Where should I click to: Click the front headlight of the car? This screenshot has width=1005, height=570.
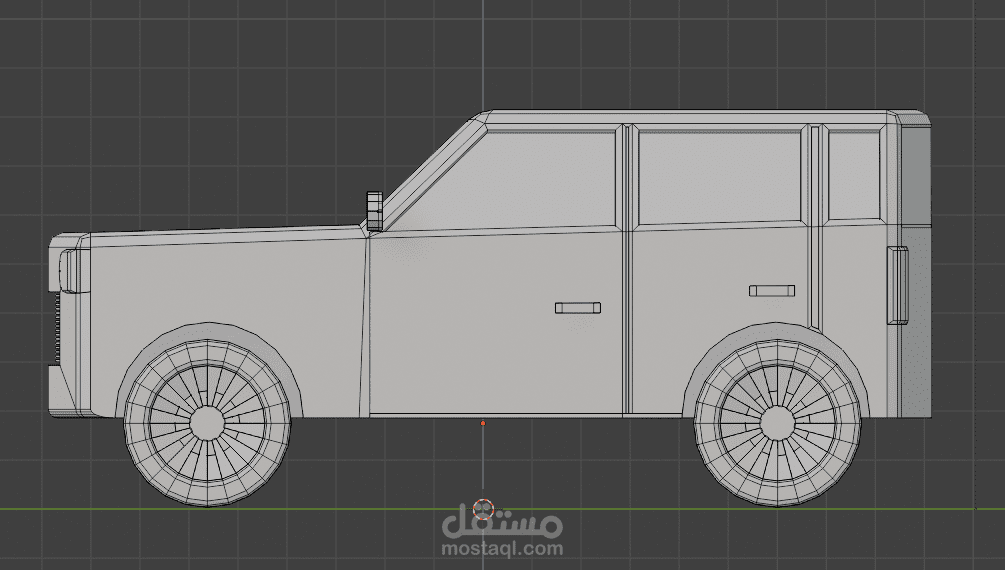click(x=68, y=269)
